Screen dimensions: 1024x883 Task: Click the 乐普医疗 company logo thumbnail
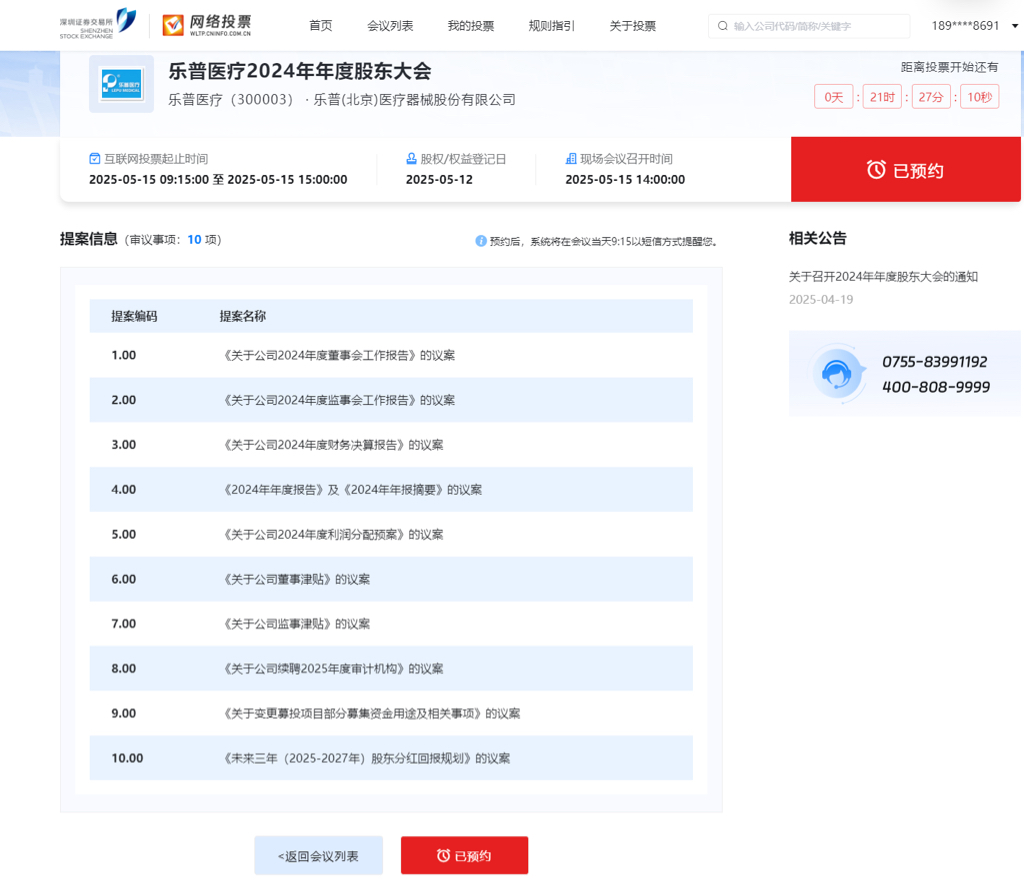pyautogui.click(x=121, y=84)
